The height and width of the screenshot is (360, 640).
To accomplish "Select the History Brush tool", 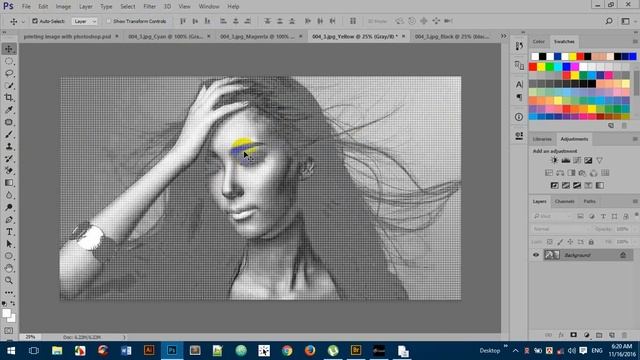I will [x=9, y=158].
